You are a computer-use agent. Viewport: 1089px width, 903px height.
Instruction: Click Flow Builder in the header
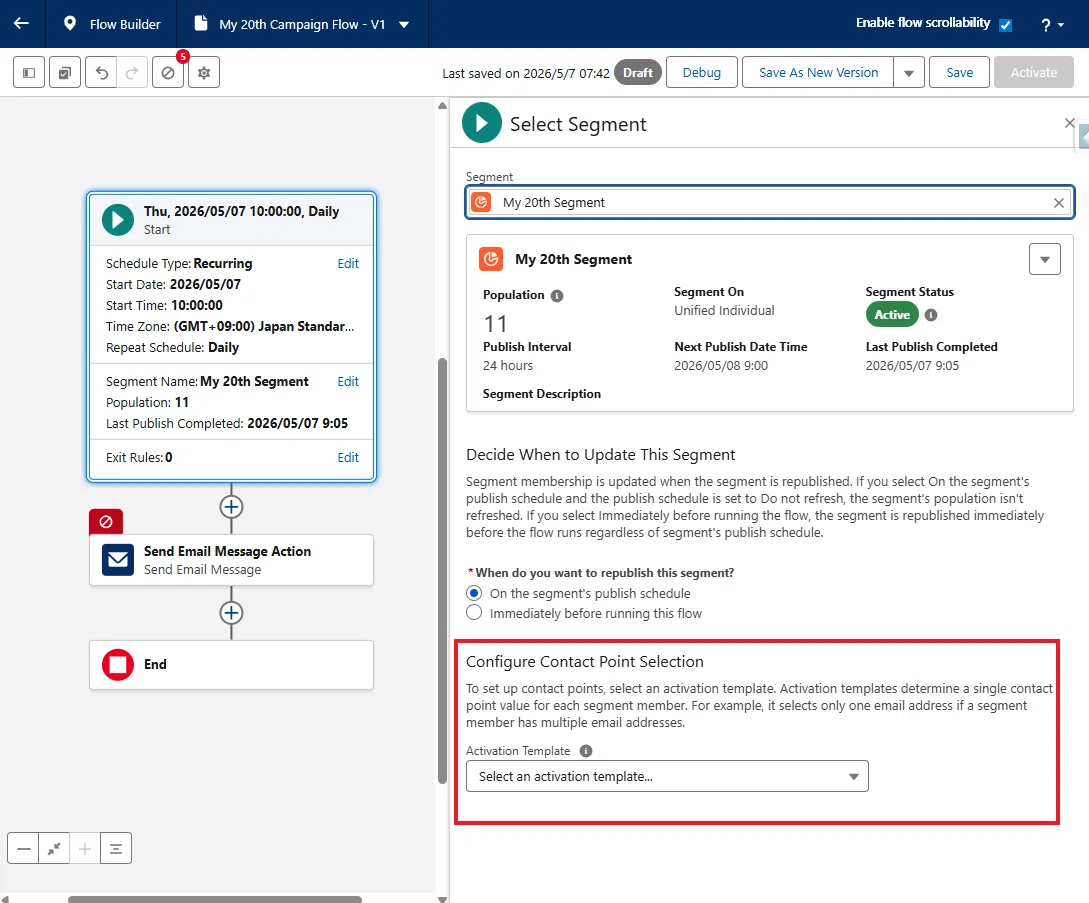(125, 24)
